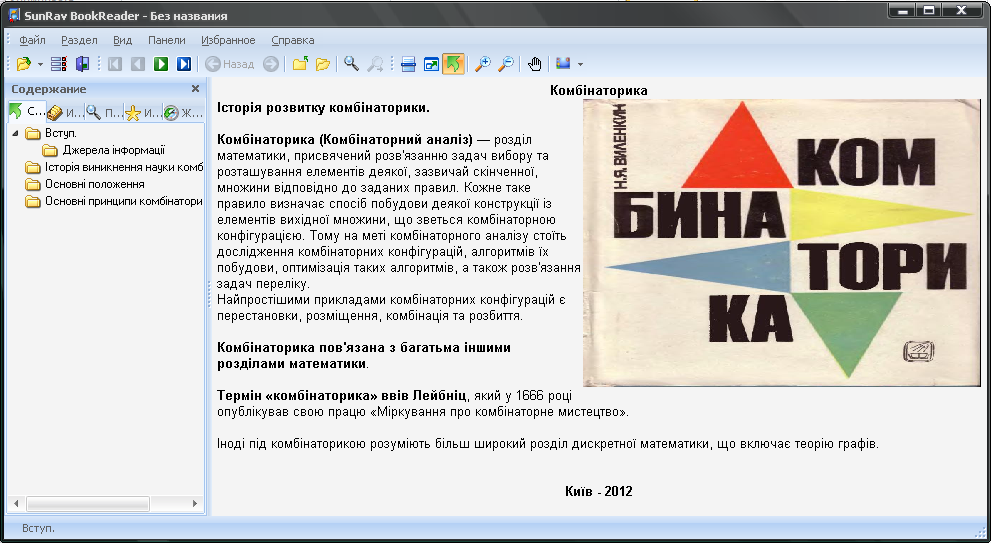Go to the first section with the gray bar-arrow icon

pos(115,64)
